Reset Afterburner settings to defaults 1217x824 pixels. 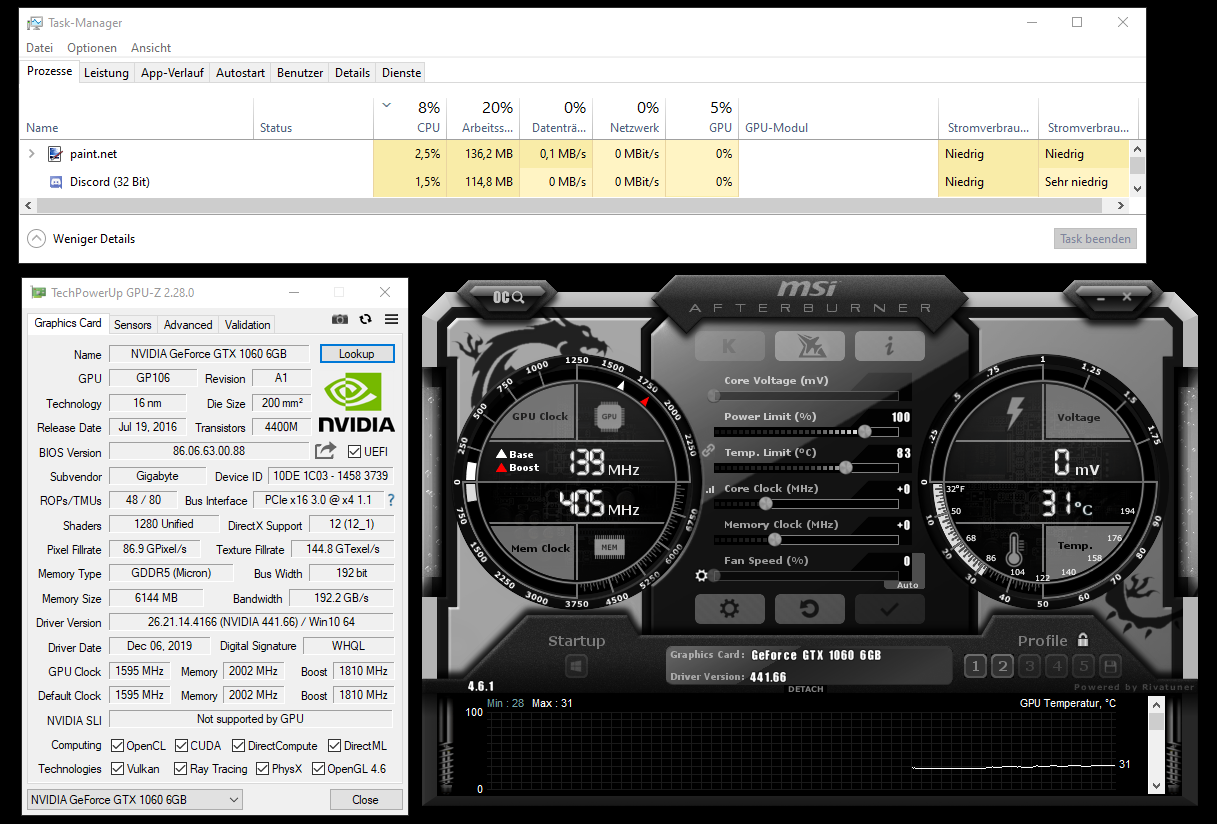[809, 609]
